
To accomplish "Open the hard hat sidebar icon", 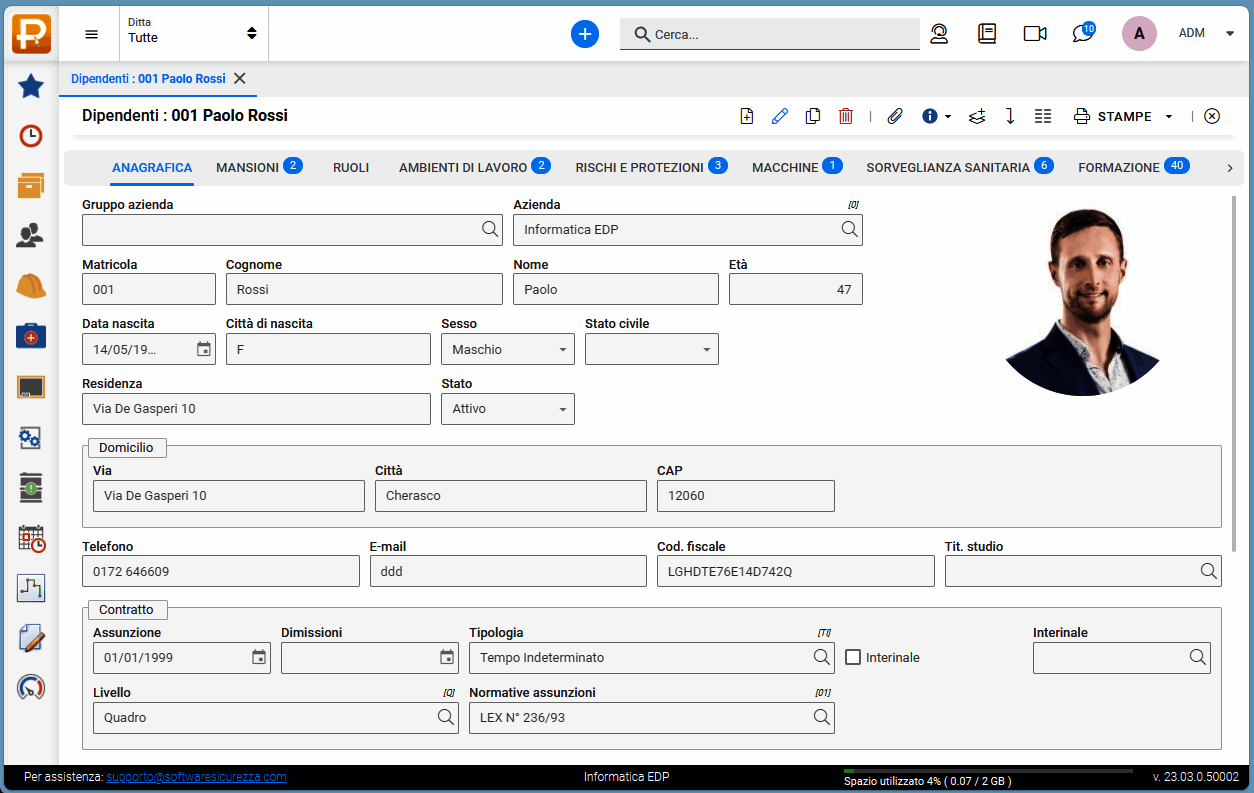I will click(31, 286).
